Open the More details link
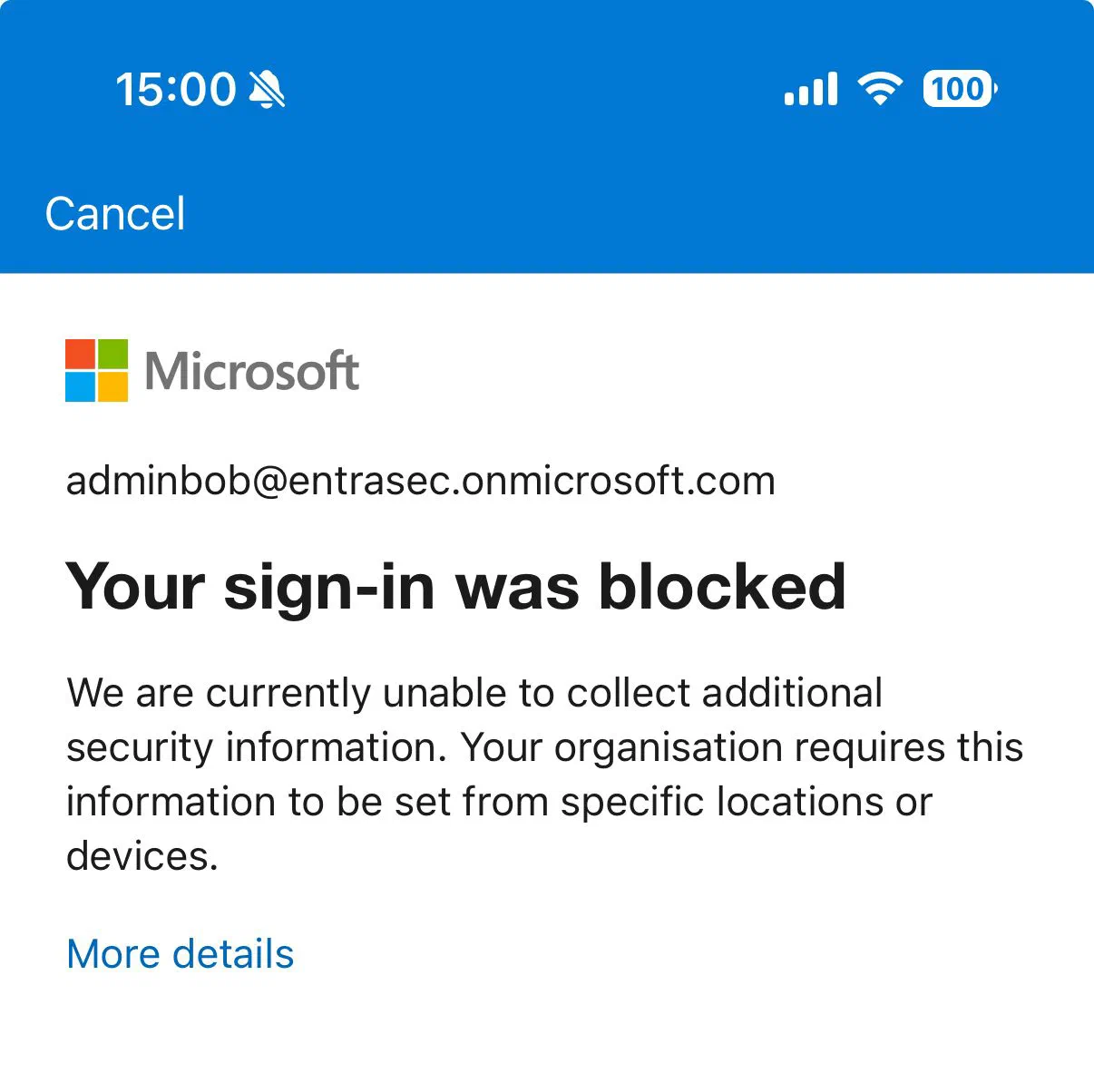The image size is (1094, 1092). click(x=181, y=954)
